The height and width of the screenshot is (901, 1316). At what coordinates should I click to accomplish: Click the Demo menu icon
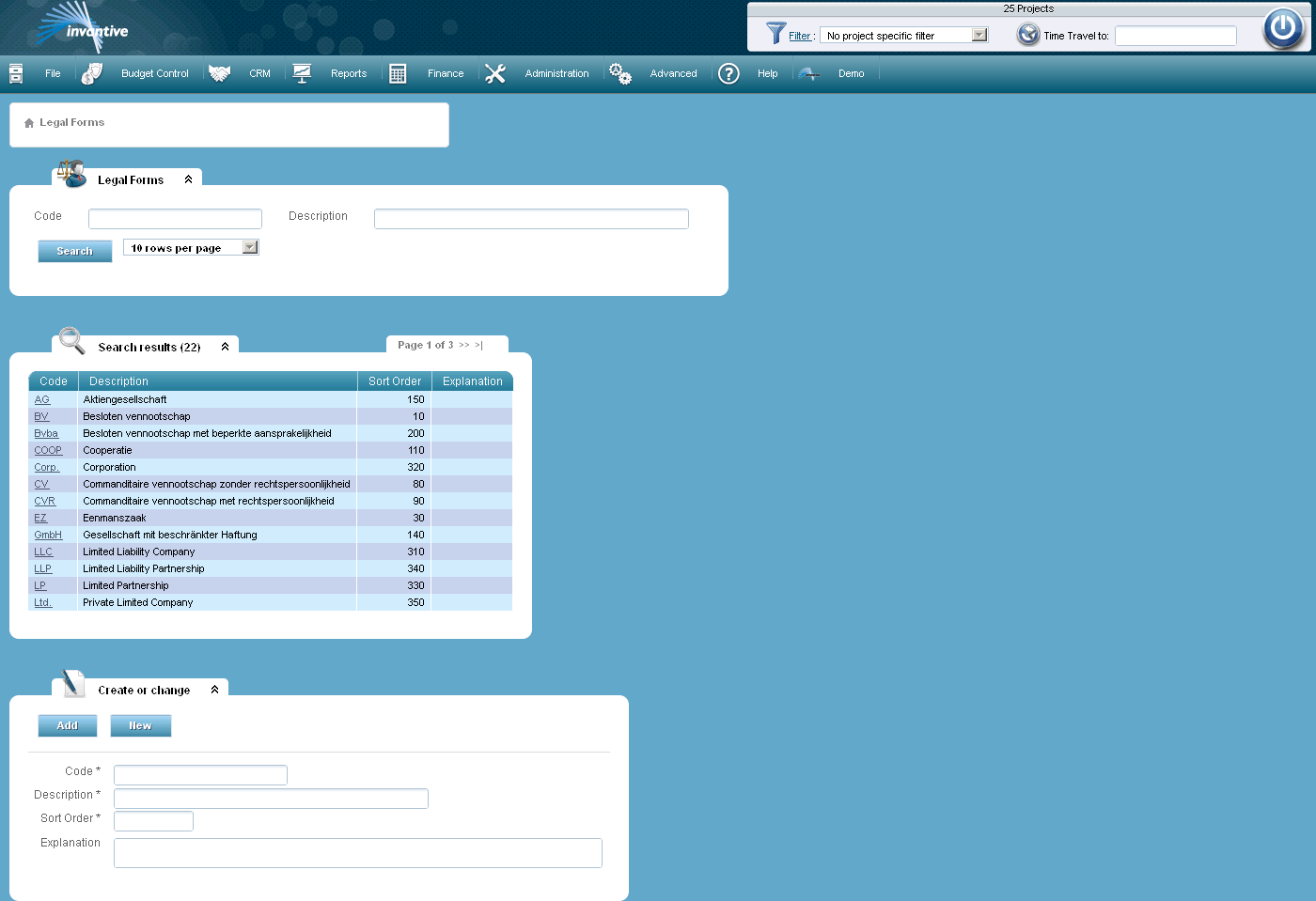808,73
